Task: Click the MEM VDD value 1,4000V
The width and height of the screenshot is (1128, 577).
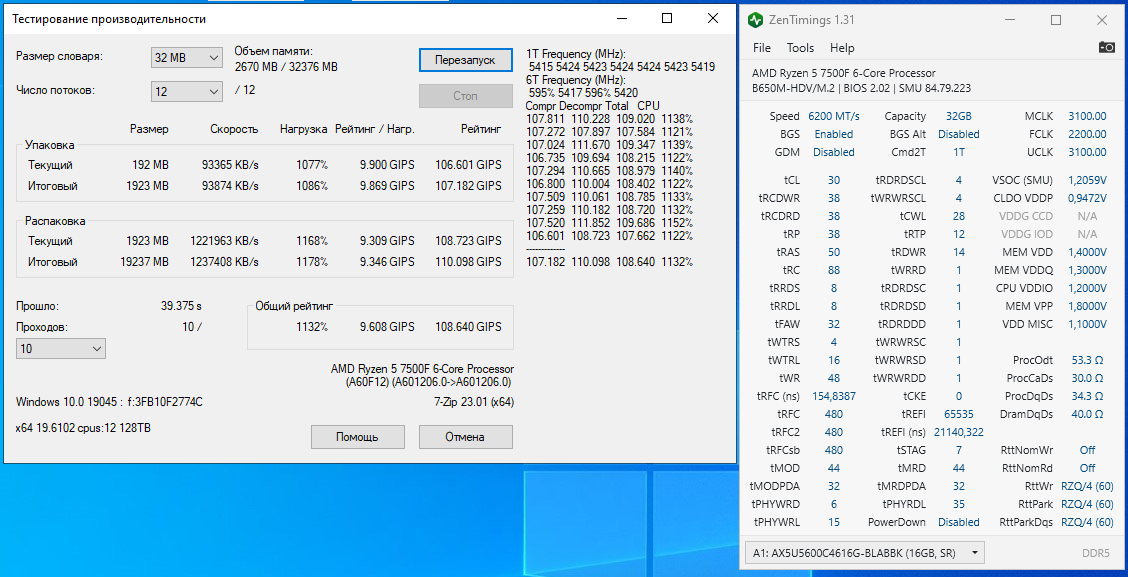Action: (1087, 252)
